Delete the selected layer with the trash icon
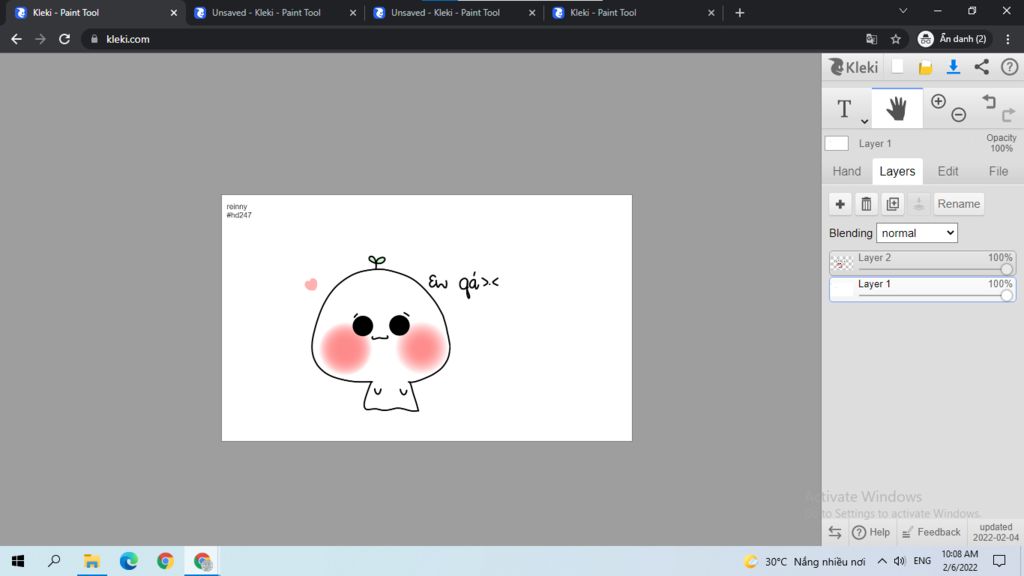 tap(867, 204)
